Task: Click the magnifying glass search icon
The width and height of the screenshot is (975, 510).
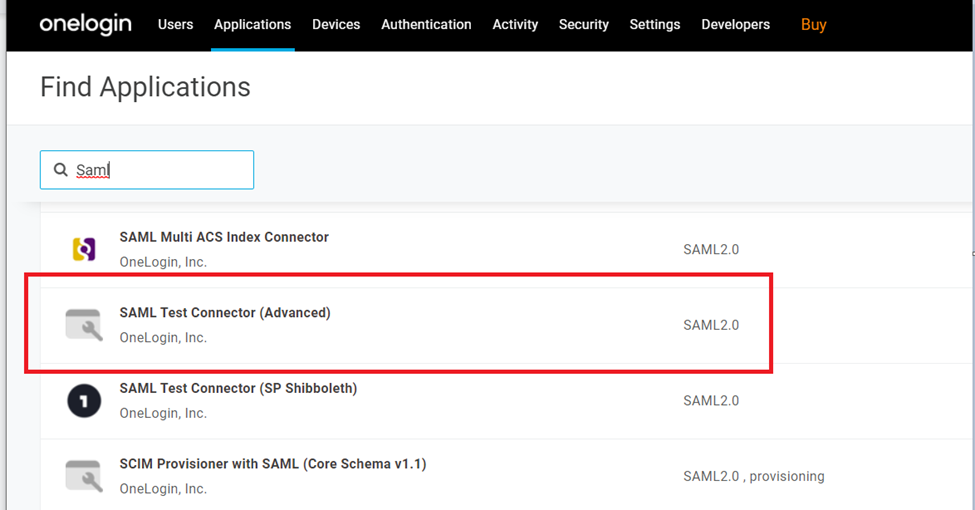Action: [61, 170]
